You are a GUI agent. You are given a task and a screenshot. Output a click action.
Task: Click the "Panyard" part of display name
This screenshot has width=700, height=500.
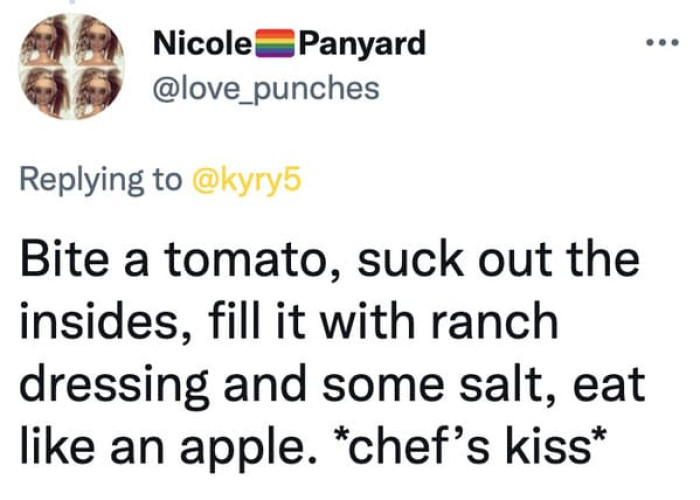362,44
